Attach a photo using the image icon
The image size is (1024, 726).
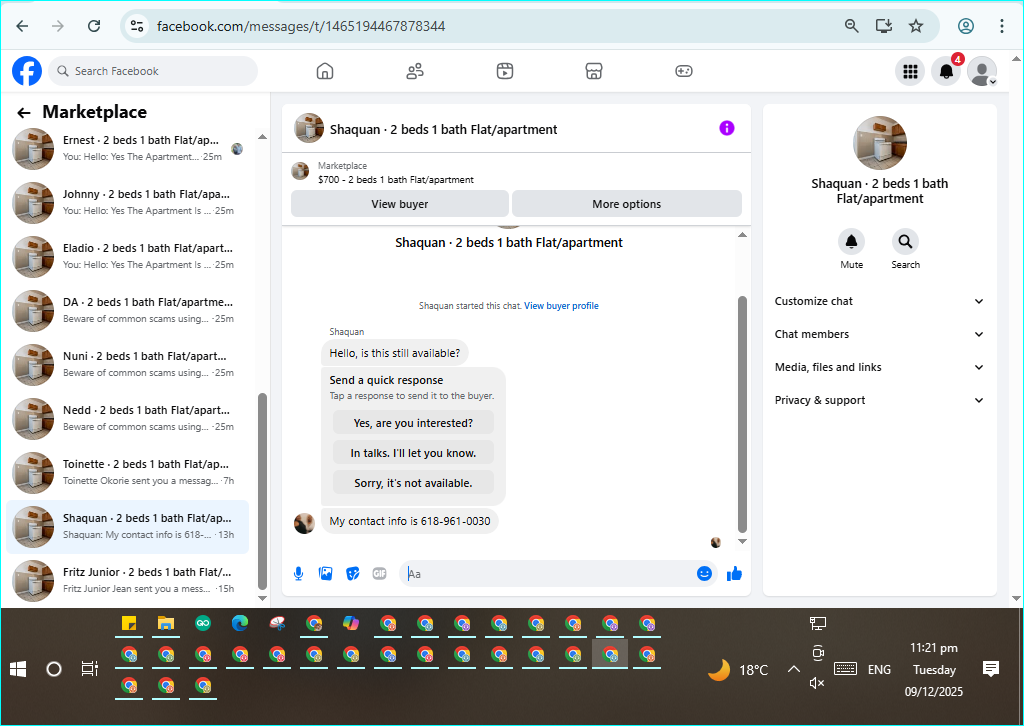pyautogui.click(x=325, y=574)
